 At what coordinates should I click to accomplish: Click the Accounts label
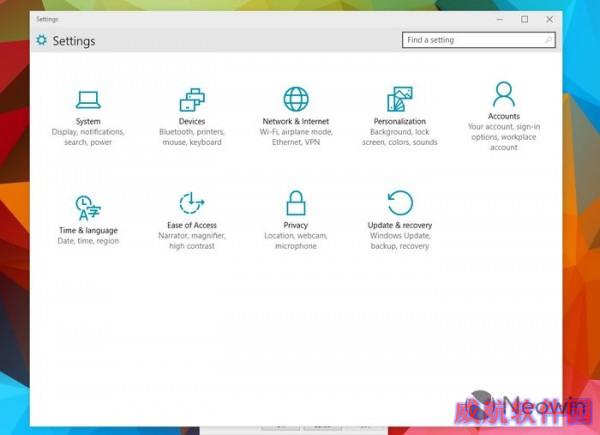click(504, 116)
